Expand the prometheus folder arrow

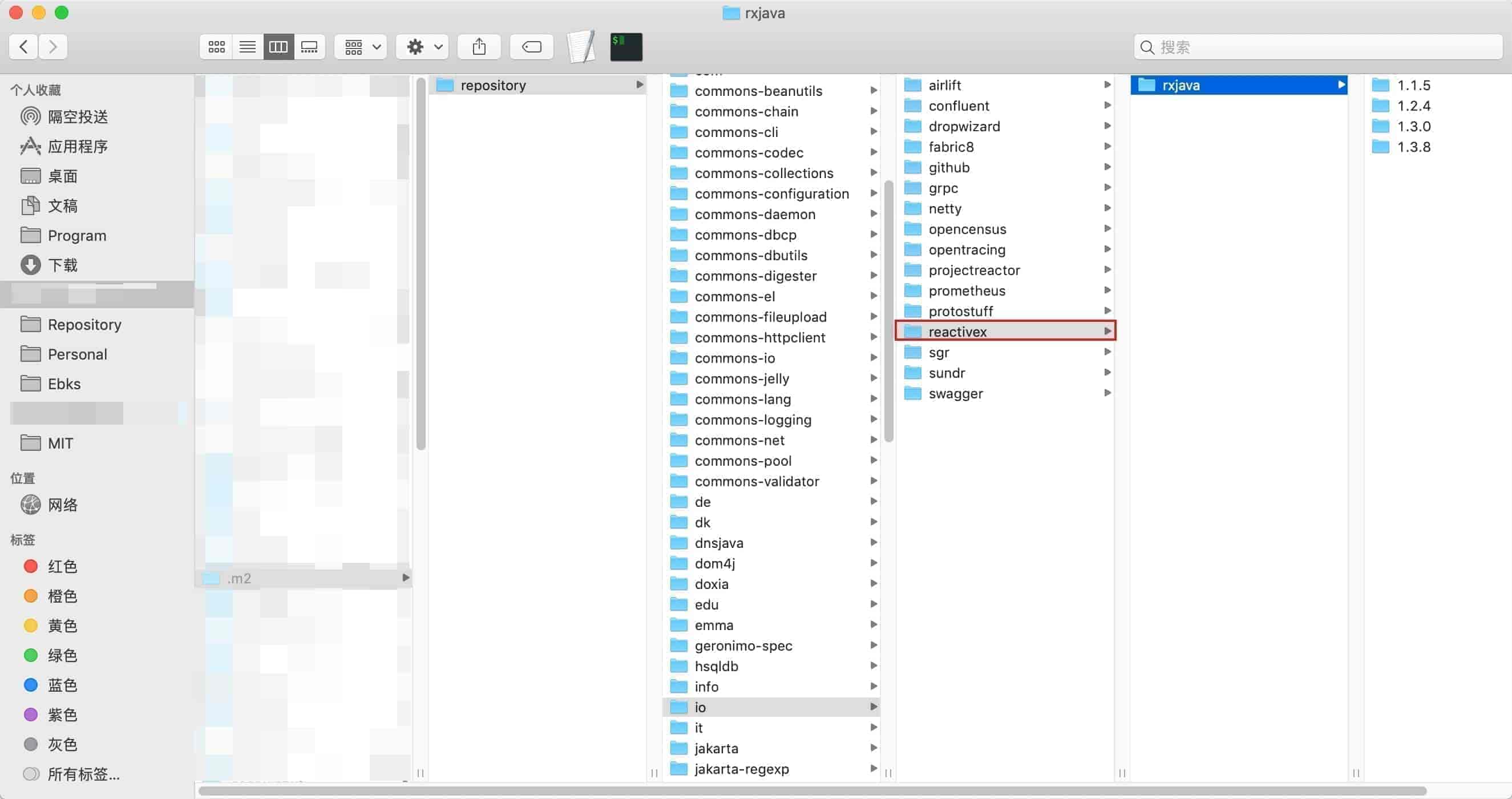[x=1107, y=290]
